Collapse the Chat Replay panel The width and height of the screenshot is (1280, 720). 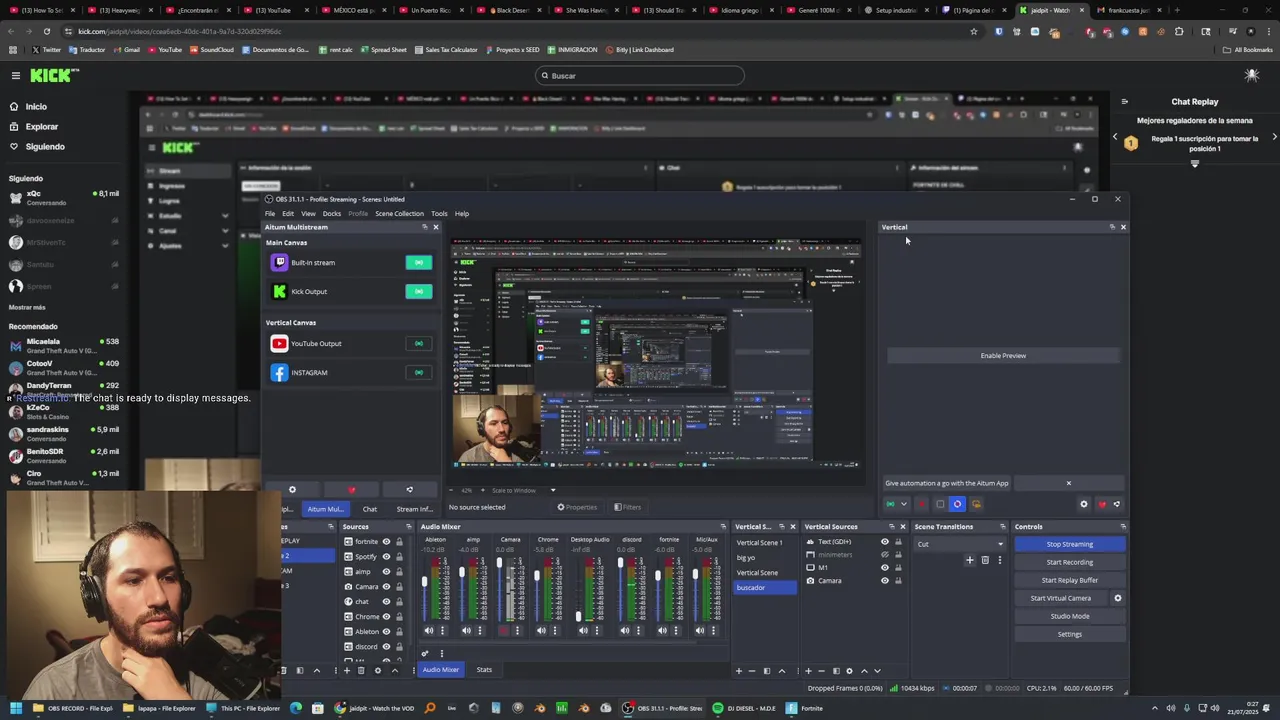[x=1124, y=101]
